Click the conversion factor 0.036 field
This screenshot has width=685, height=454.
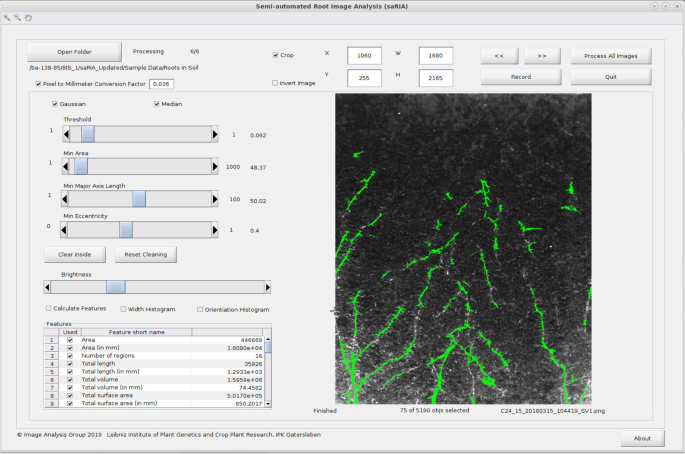point(161,84)
